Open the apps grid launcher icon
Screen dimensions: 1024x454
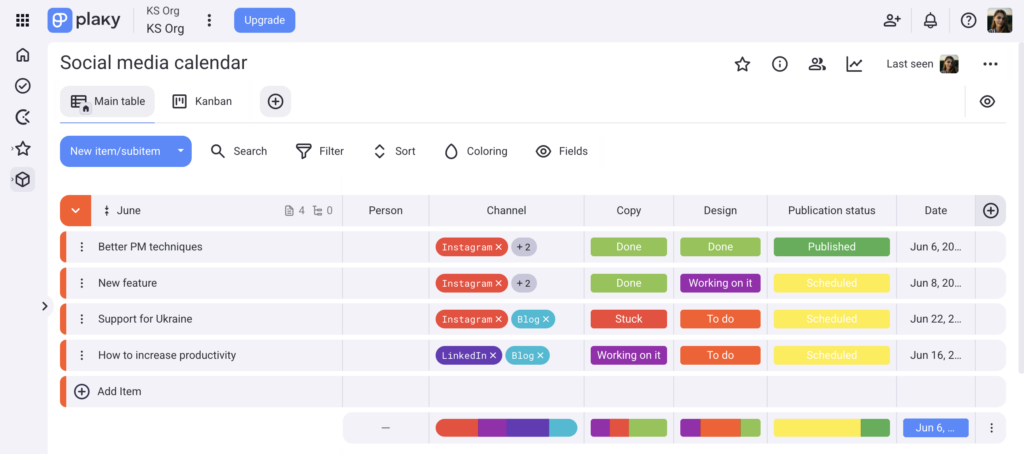point(22,20)
